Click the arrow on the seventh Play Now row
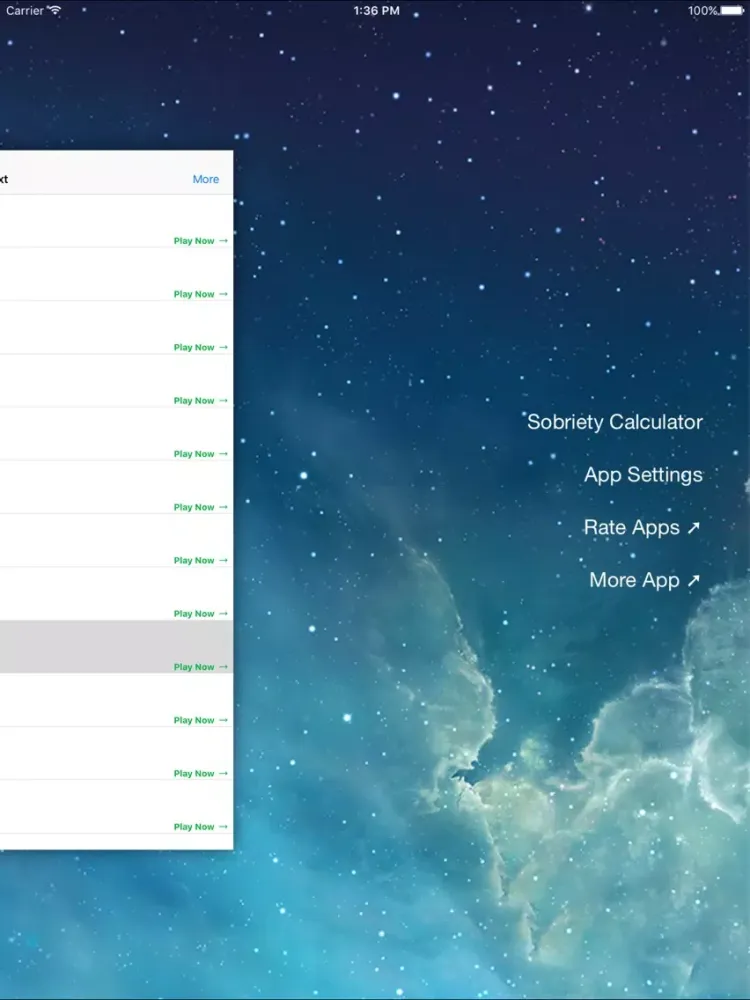 point(224,560)
